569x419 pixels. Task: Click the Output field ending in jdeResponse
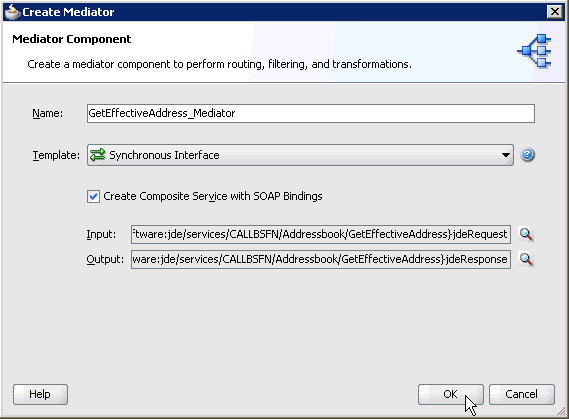click(x=321, y=259)
